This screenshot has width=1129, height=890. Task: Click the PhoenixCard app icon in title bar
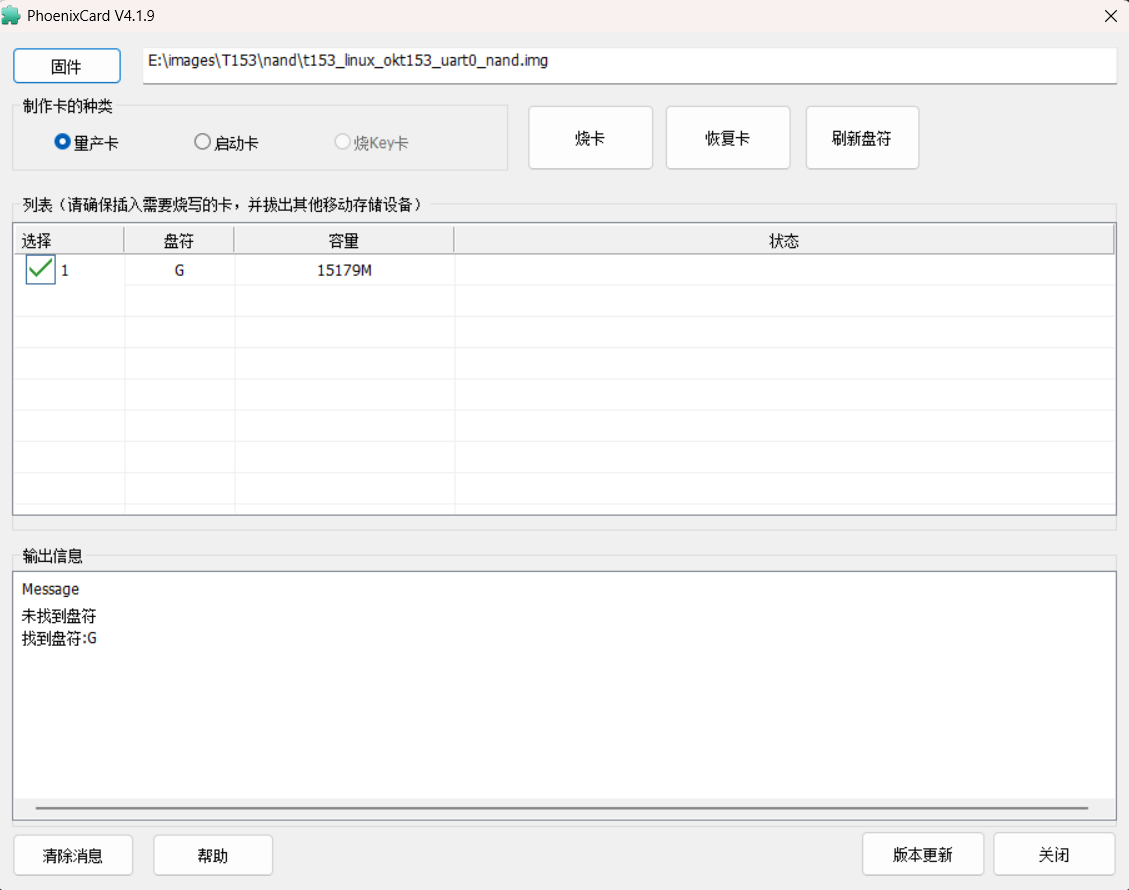[12, 16]
